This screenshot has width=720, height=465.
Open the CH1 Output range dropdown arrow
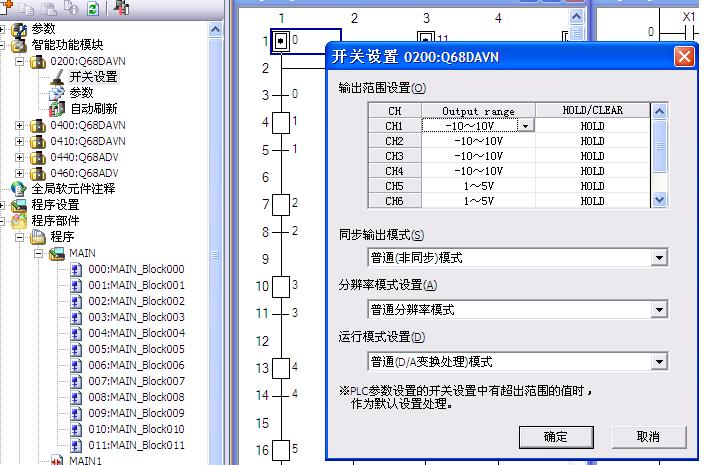click(x=525, y=126)
